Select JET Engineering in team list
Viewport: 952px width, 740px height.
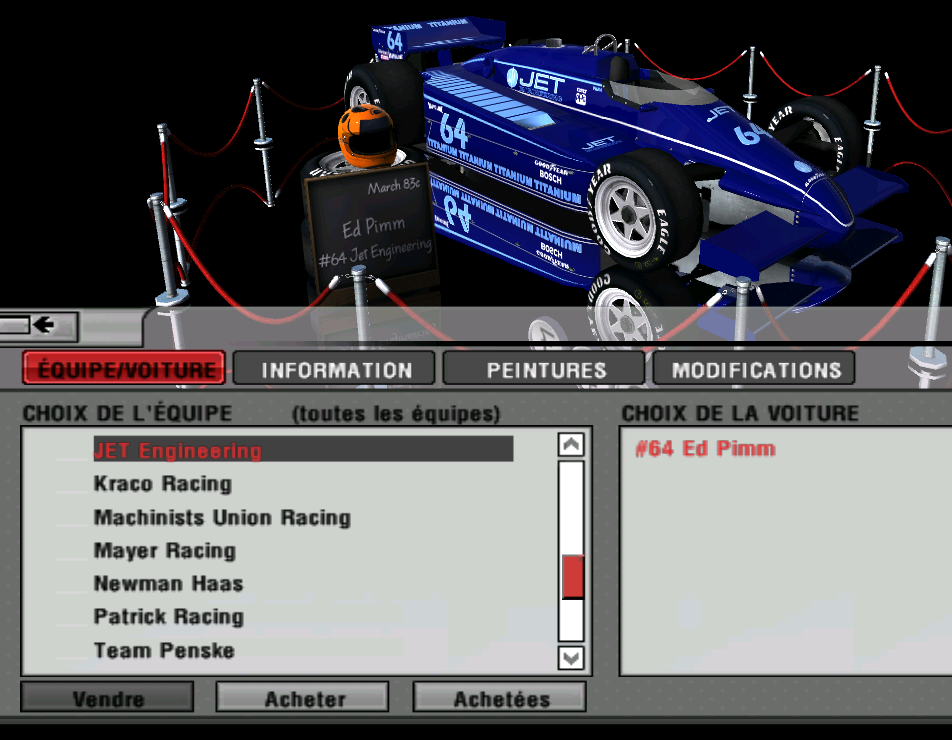point(303,450)
